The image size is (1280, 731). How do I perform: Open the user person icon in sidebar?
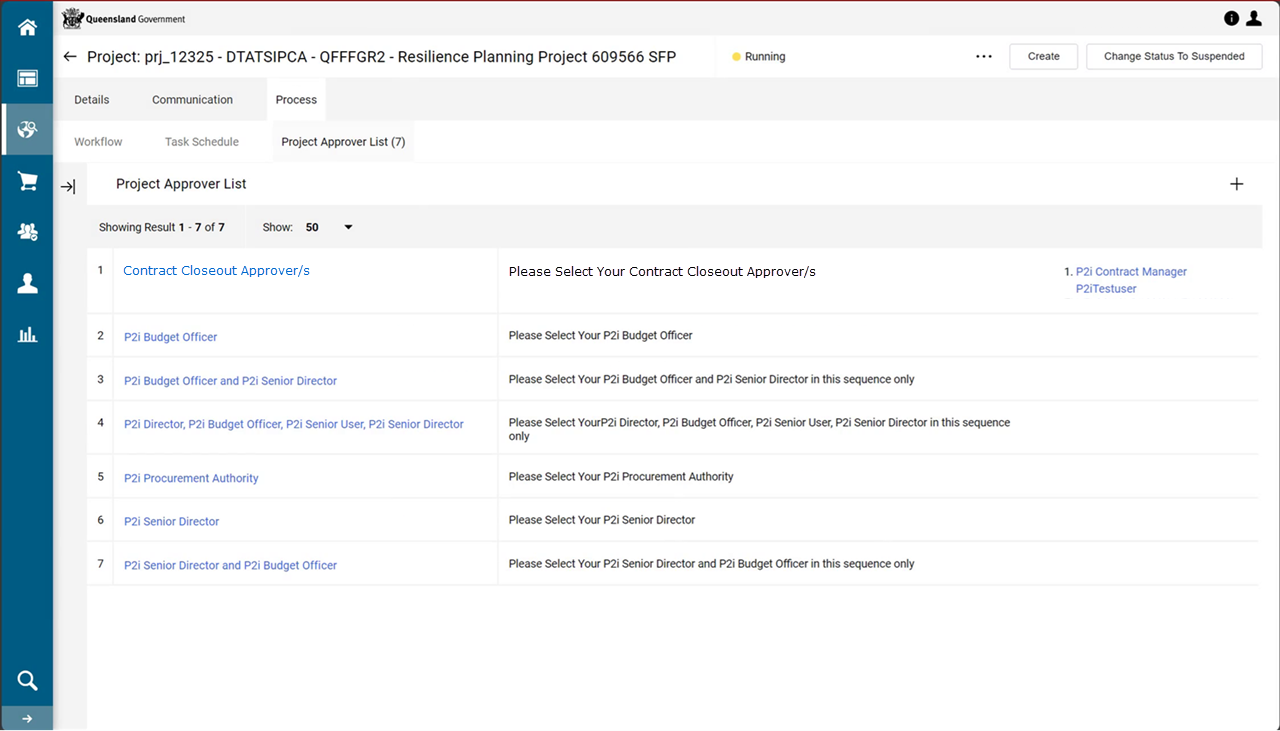(x=27, y=284)
